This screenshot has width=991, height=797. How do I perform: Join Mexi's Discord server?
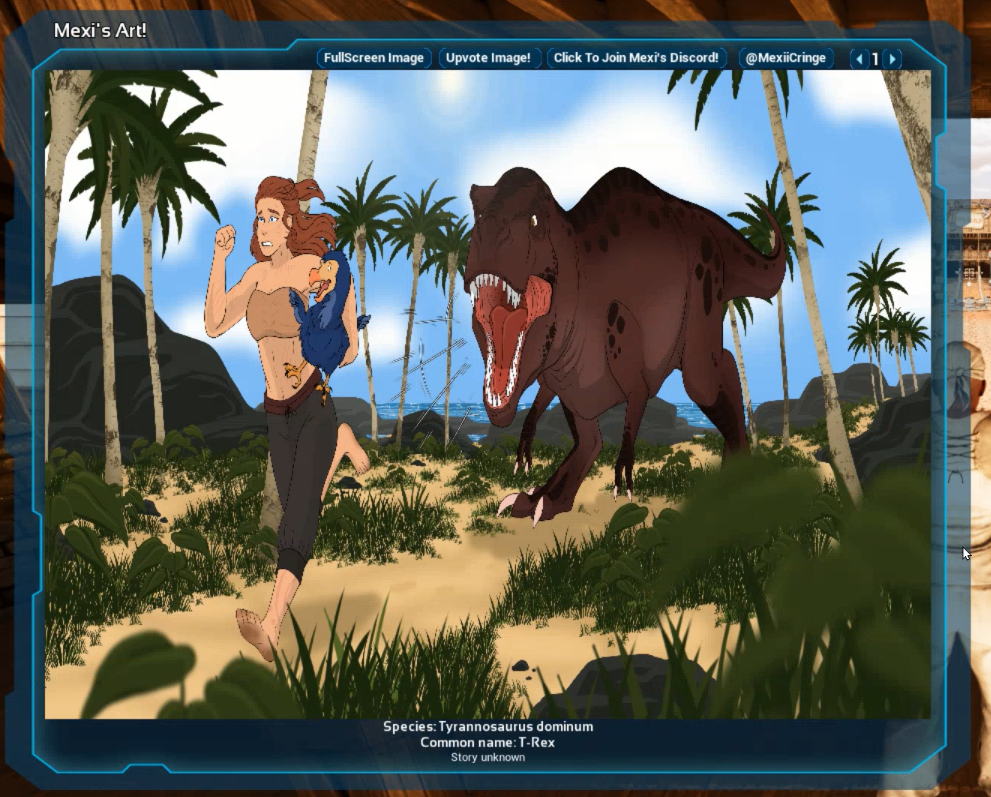(x=638, y=57)
